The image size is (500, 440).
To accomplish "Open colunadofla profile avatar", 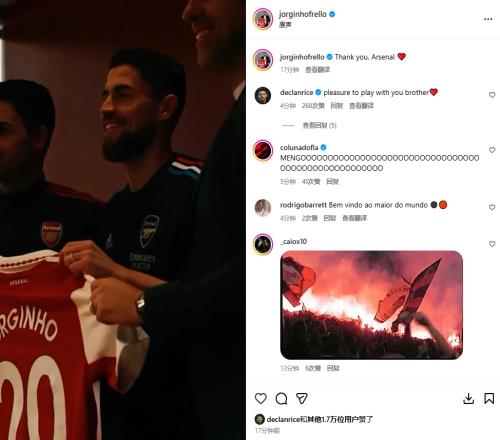I will point(263,151).
